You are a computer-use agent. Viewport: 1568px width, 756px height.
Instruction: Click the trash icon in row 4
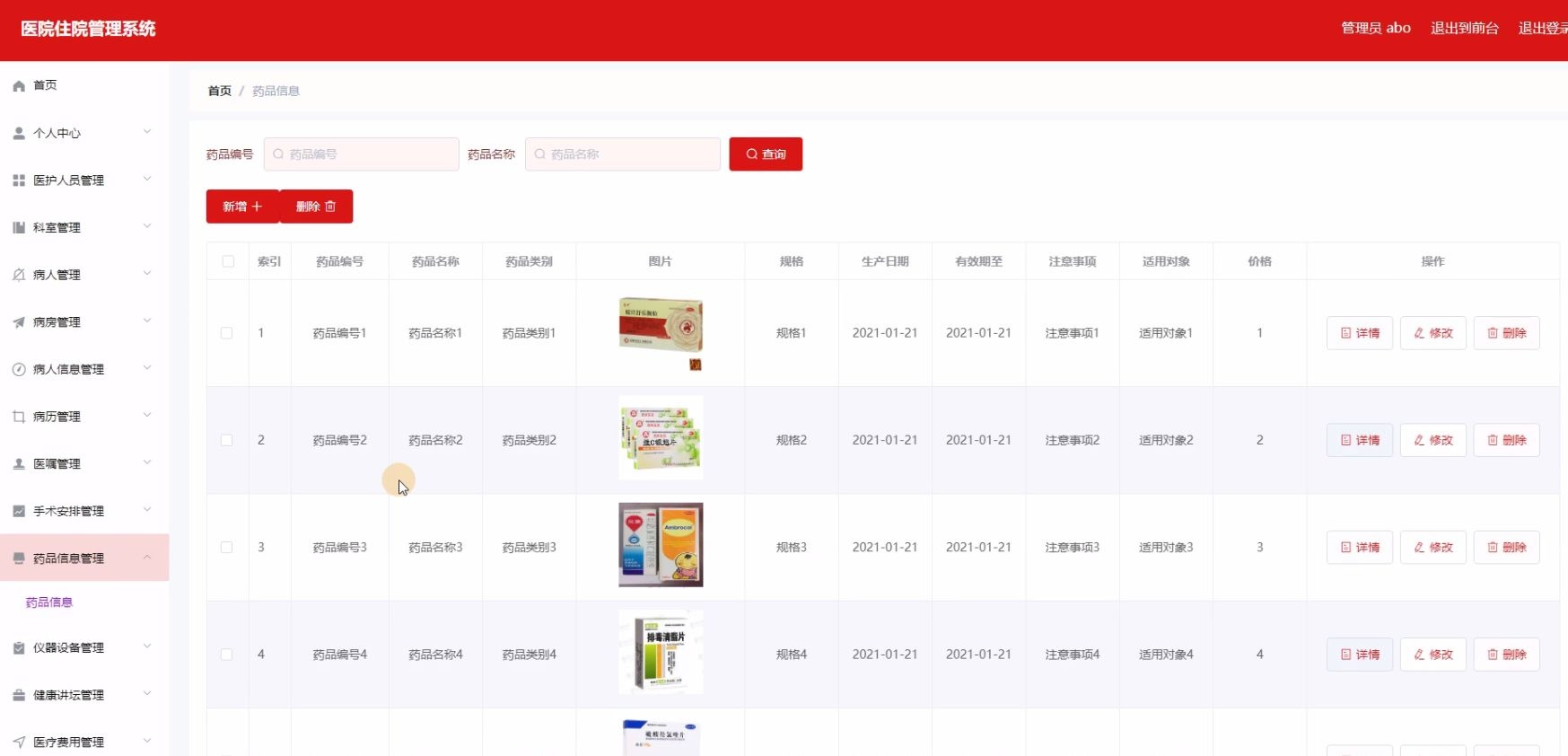[x=1493, y=655]
